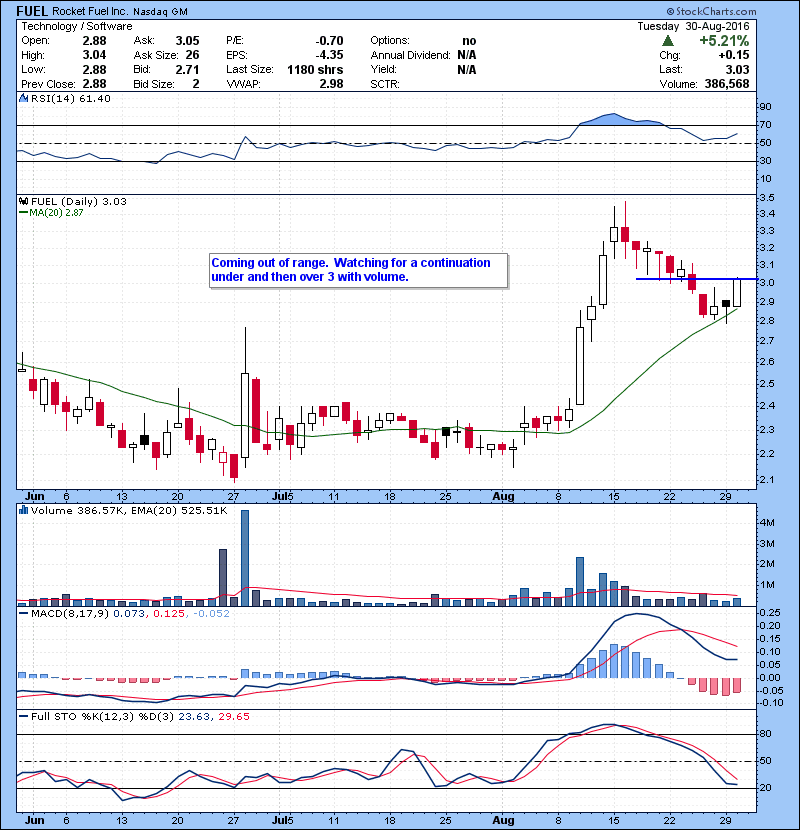Image resolution: width=800 pixels, height=830 pixels.
Task: Click the MA(20) 2.87 legend entry
Action: 51,212
